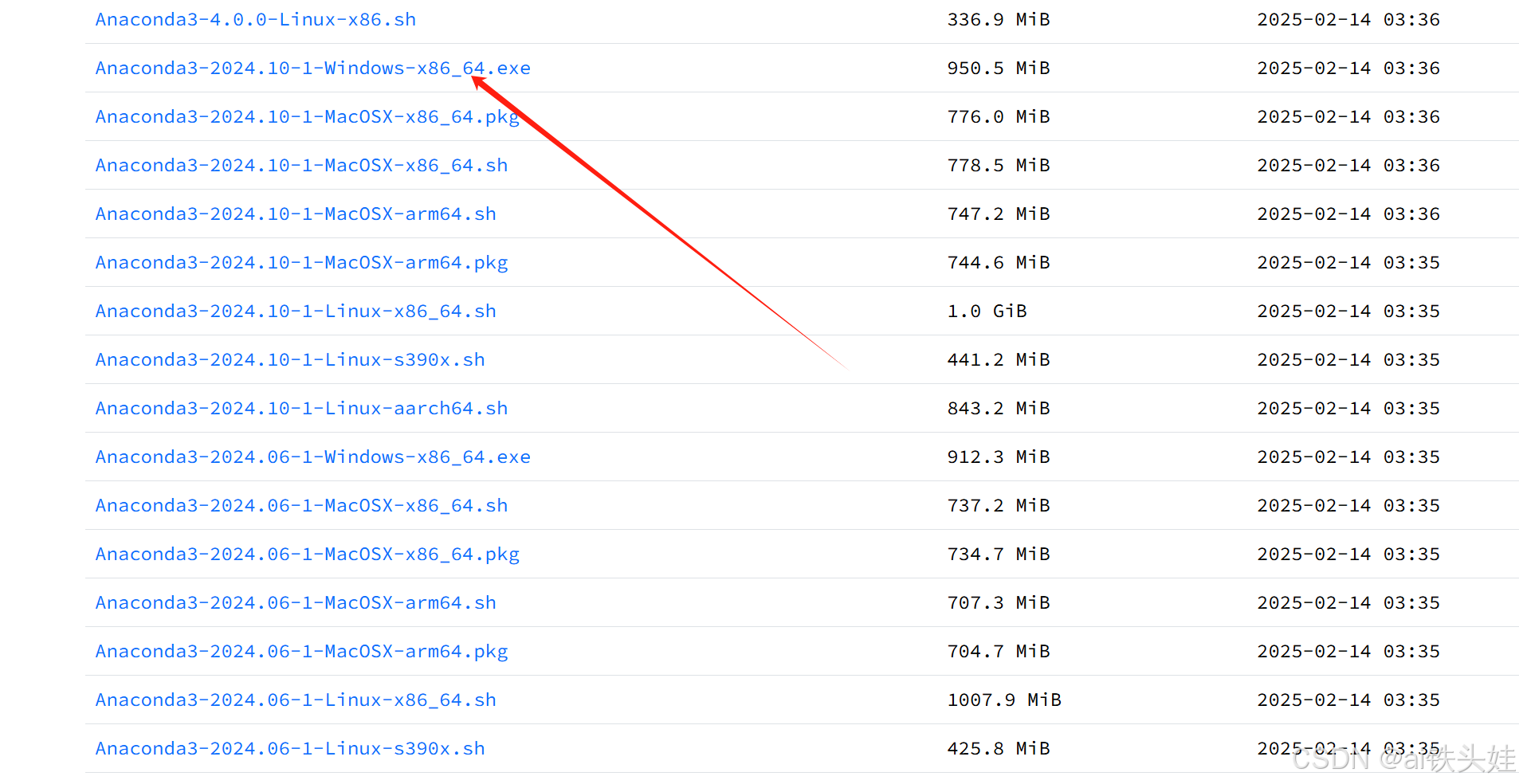Screen dimensions: 1519x784
Task: Select the 843.2 MiB size value
Action: tap(999, 409)
